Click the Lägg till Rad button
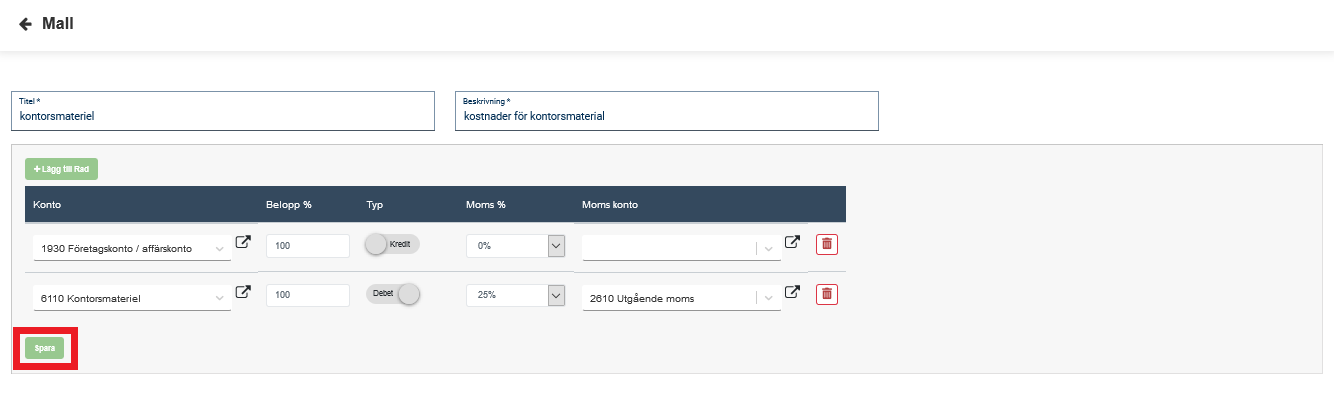1334x402 pixels. click(x=61, y=169)
